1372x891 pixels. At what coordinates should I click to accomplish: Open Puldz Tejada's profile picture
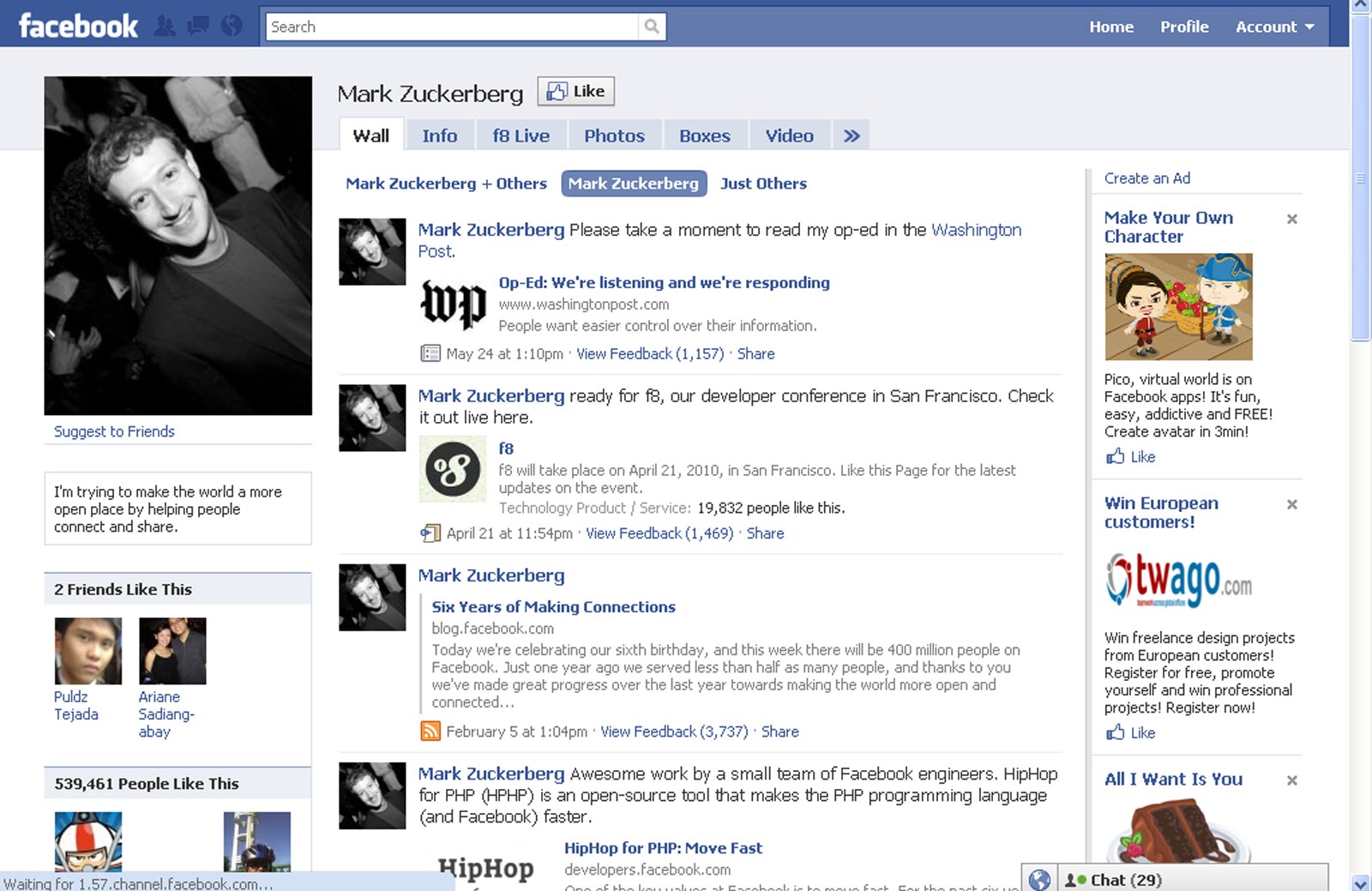88,651
